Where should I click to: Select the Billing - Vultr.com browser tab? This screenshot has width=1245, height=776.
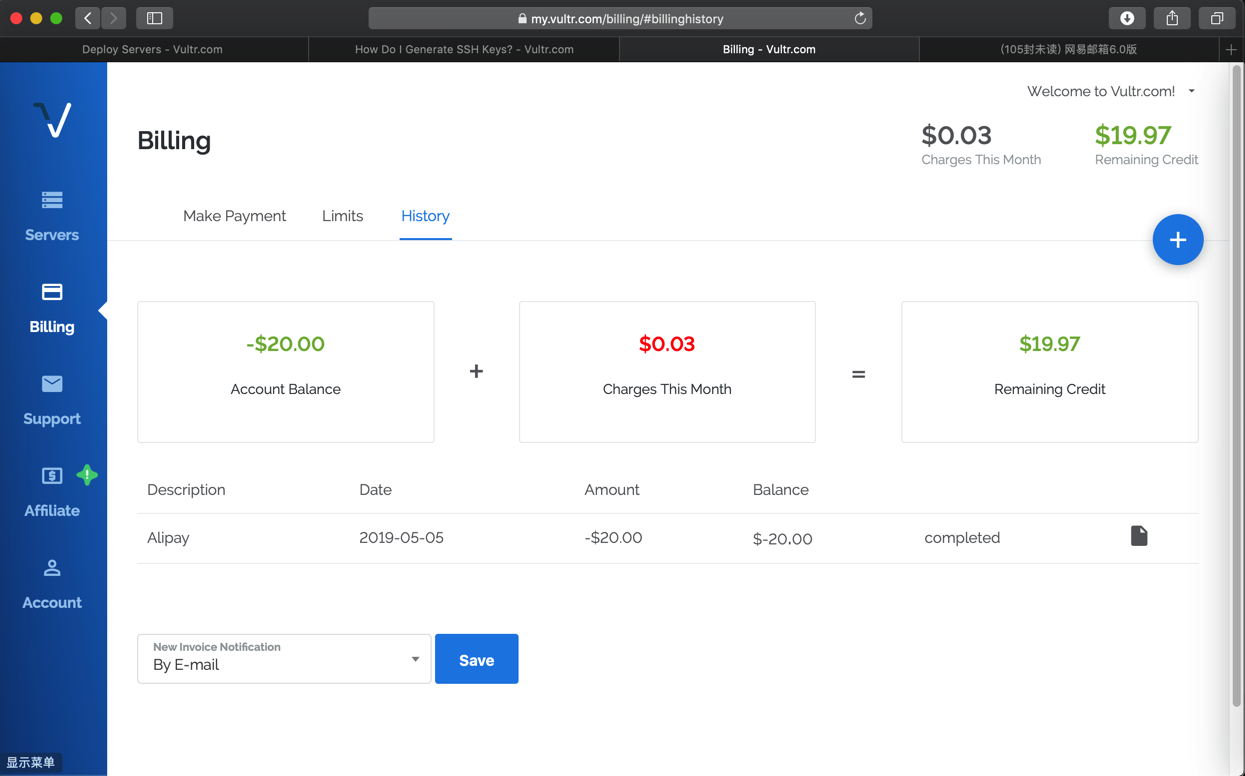click(769, 49)
